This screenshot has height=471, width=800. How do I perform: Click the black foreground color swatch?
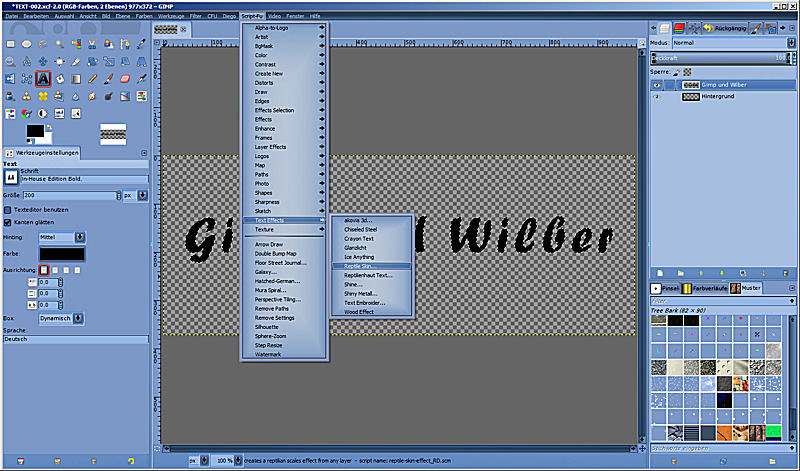tap(35, 131)
